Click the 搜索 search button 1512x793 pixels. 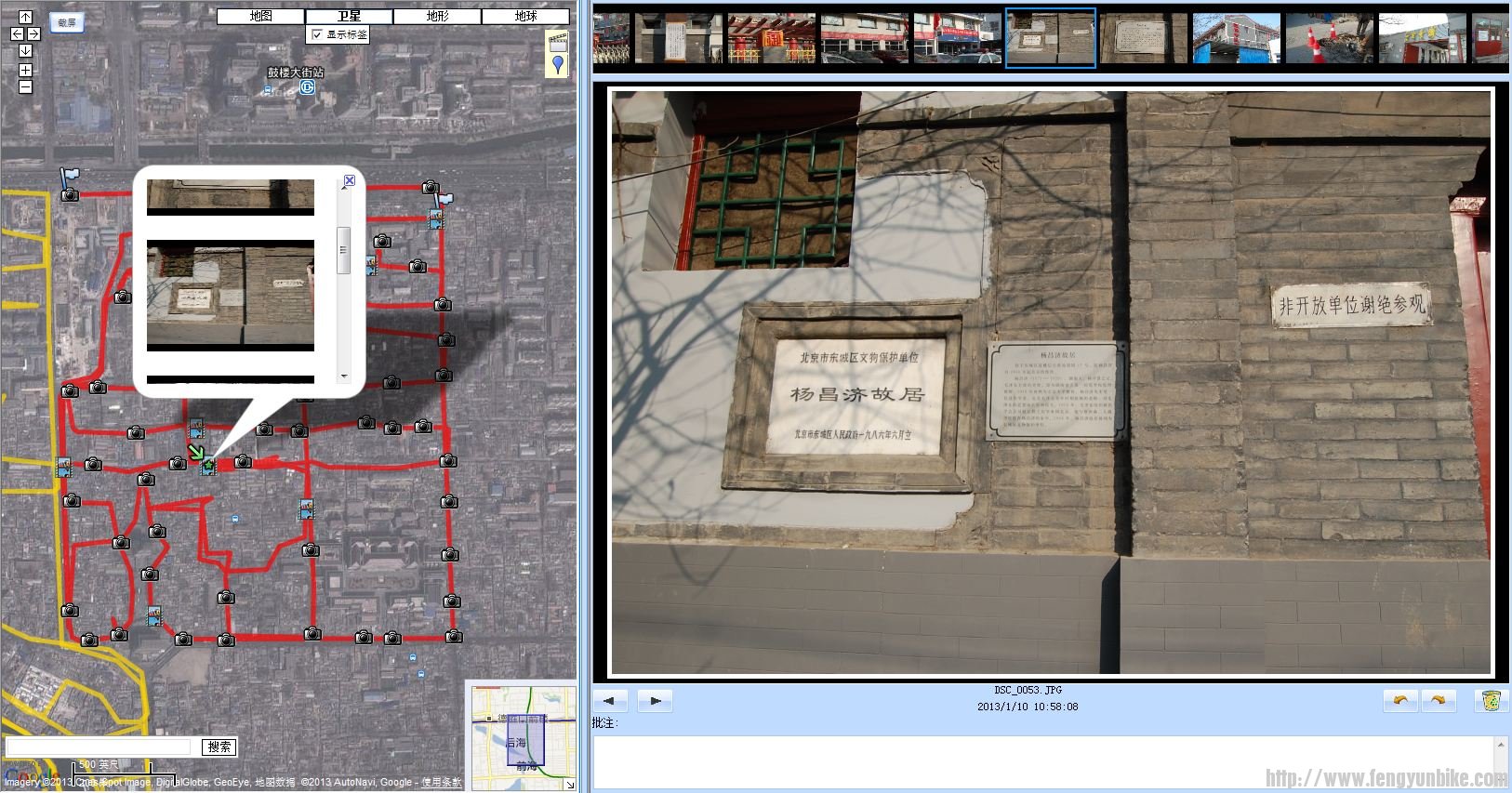click(x=219, y=747)
